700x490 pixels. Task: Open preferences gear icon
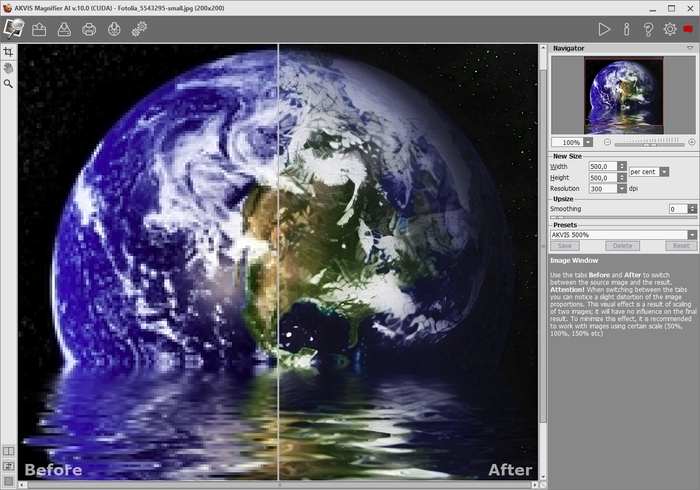(670, 29)
